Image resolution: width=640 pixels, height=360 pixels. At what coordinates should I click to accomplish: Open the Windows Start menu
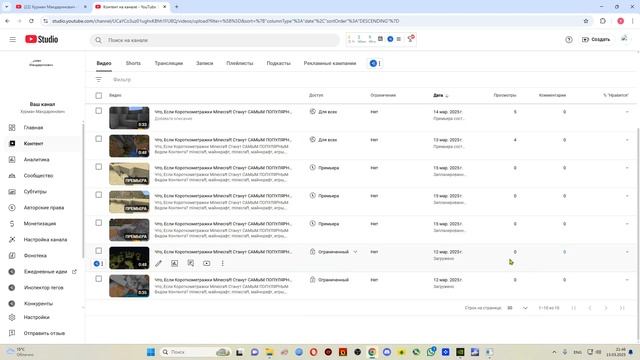[151, 352]
